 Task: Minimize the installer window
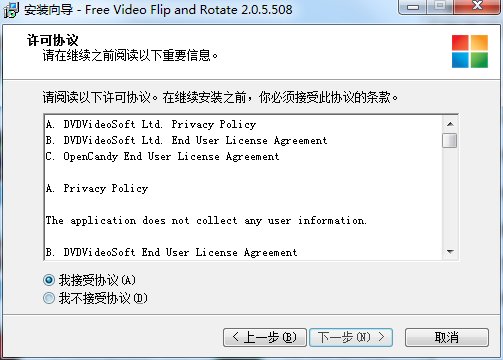click(413, 7)
